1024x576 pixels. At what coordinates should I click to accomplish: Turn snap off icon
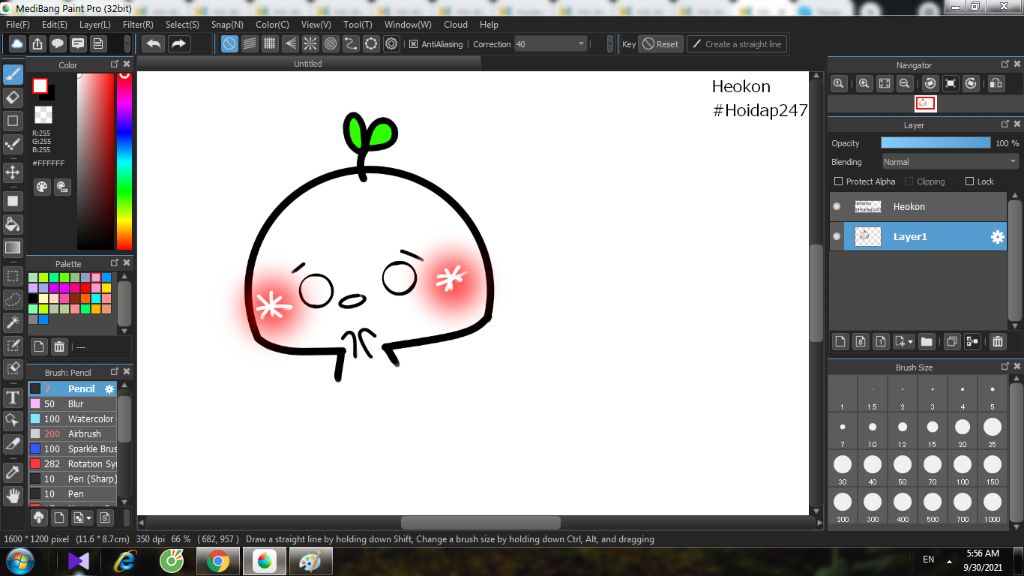tap(229, 44)
